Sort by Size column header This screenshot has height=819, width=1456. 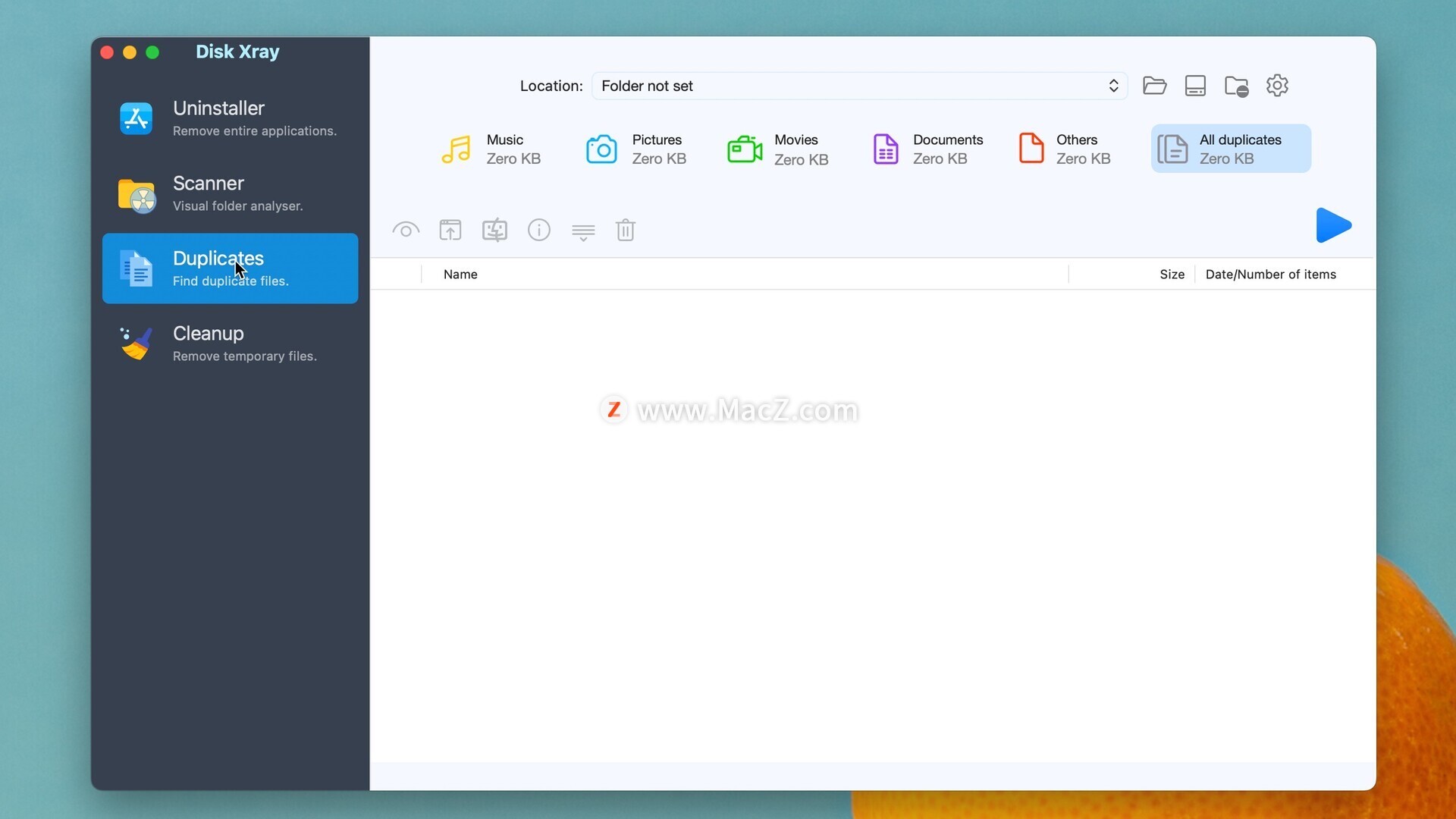[1172, 275]
